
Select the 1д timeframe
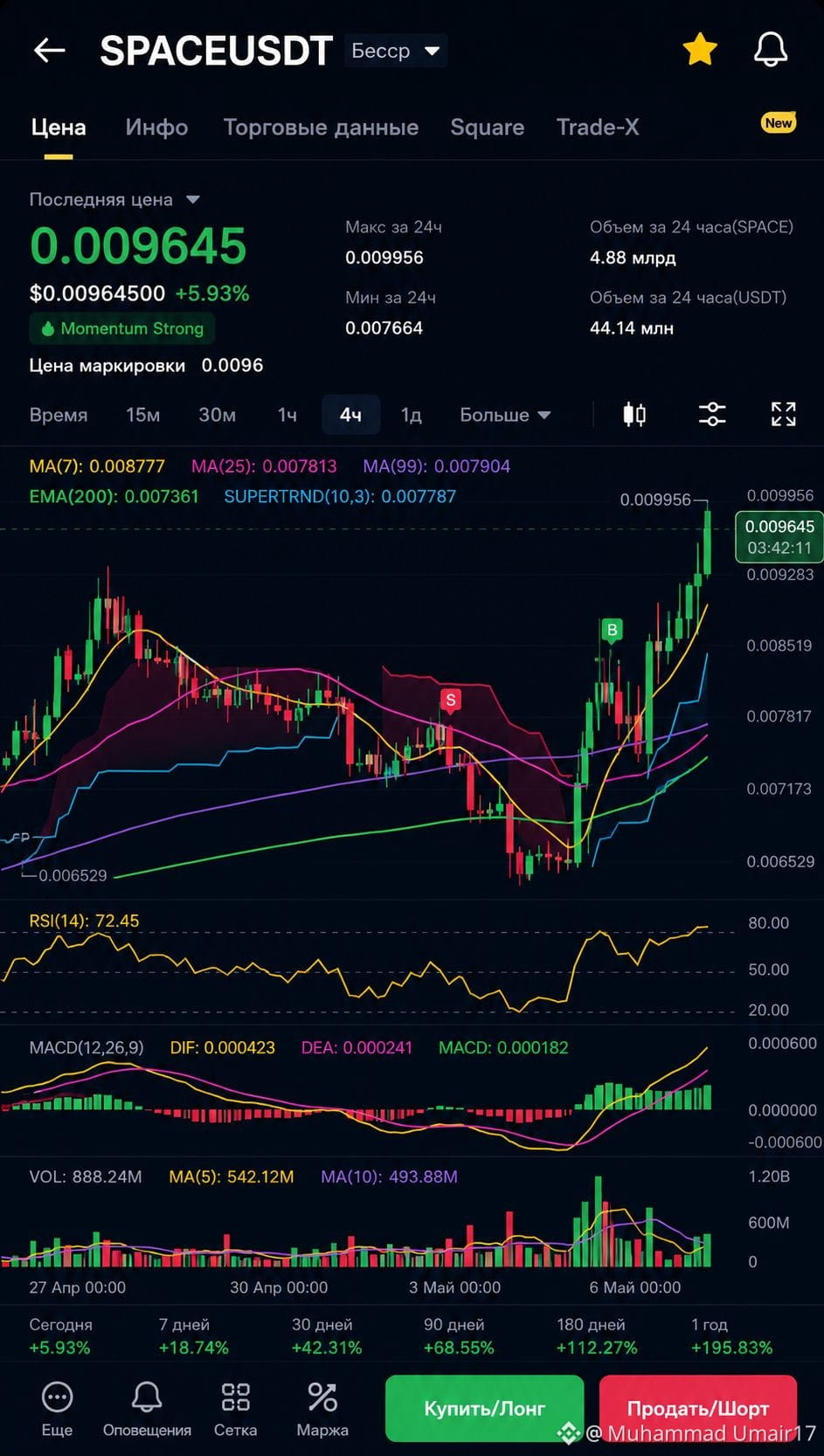(x=411, y=415)
